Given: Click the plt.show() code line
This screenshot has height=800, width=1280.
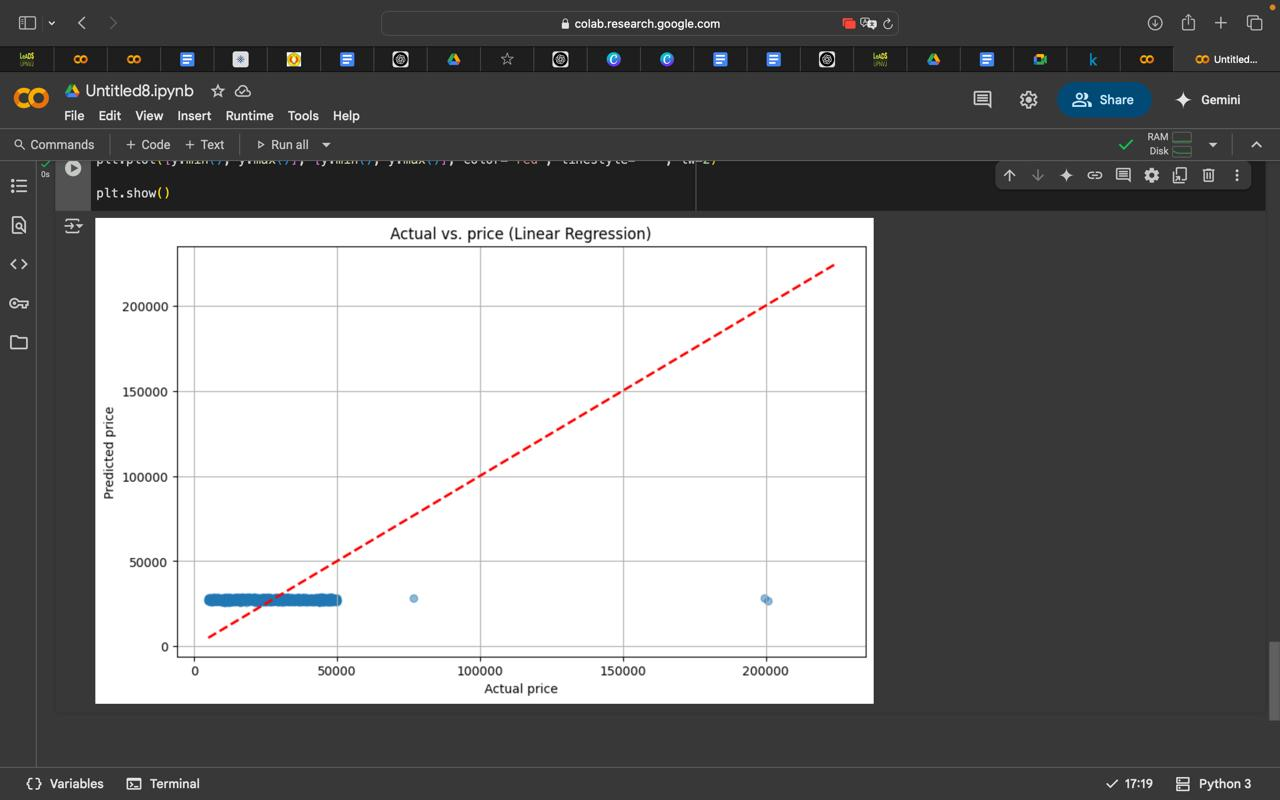Looking at the screenshot, I should tap(133, 193).
